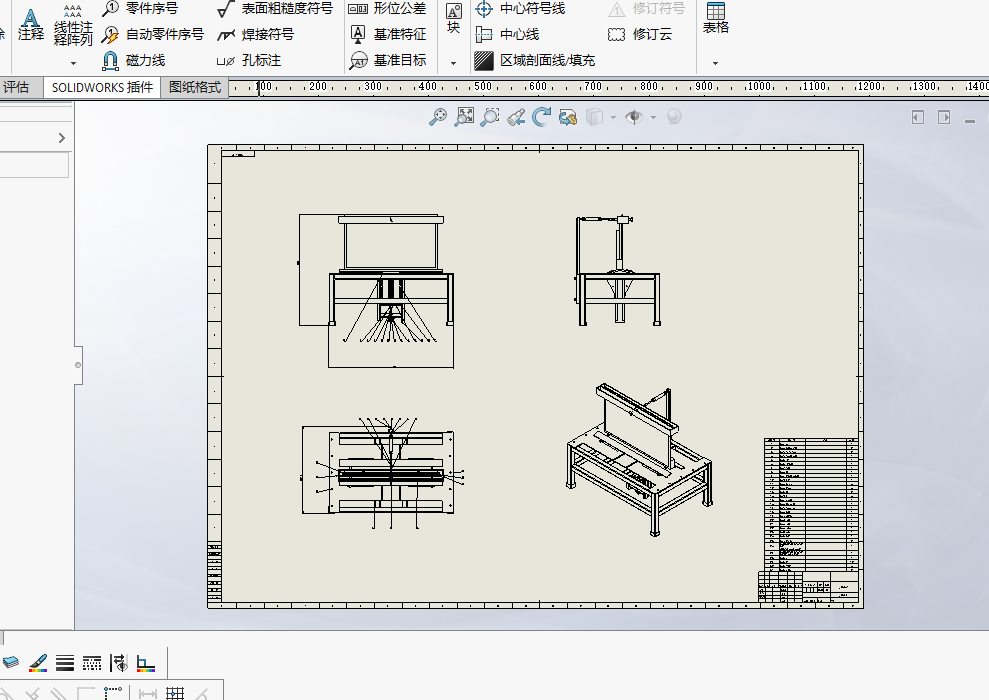Screen dimensions: 989x700
Task: Collapse the left panel using its edge handle
Action: 78,365
